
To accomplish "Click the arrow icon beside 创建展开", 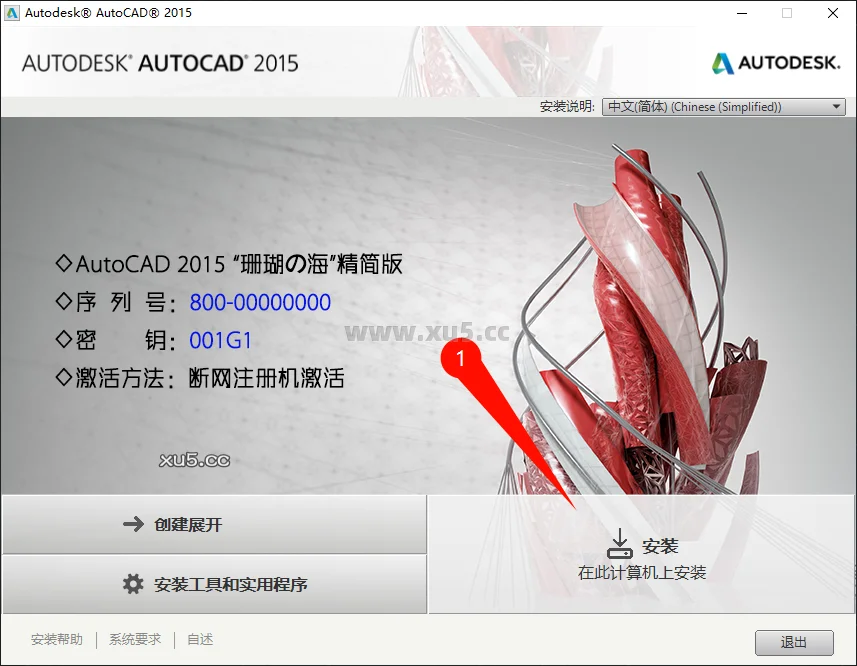I will [x=133, y=524].
